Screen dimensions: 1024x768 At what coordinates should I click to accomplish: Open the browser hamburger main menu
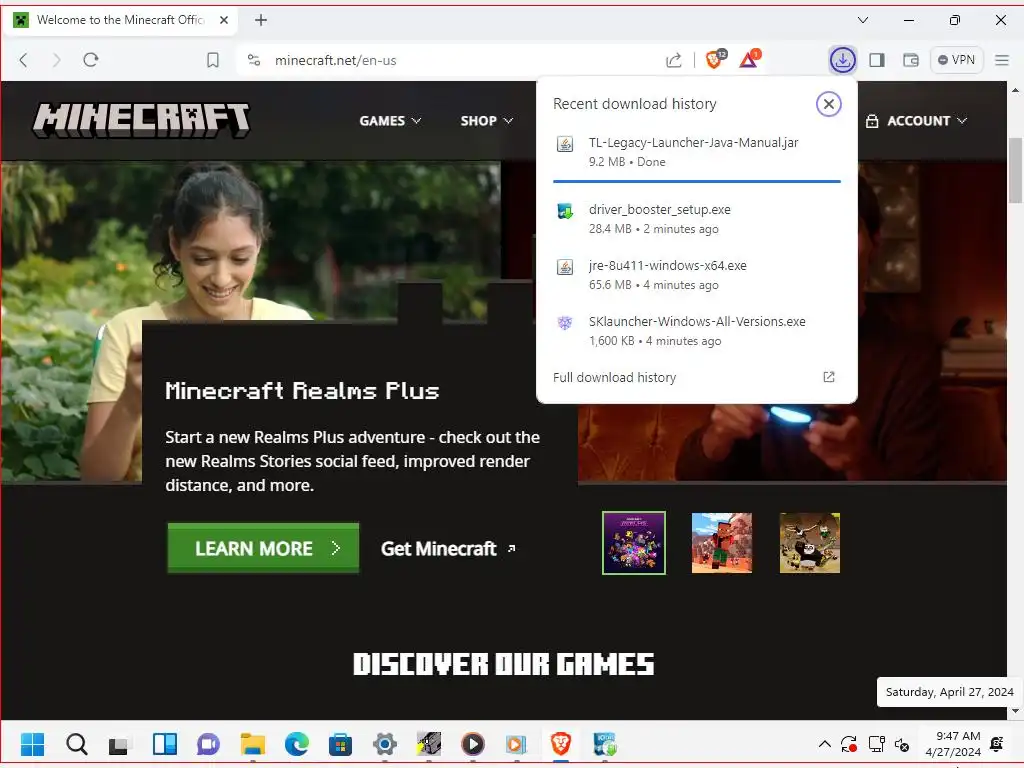(x=1002, y=60)
